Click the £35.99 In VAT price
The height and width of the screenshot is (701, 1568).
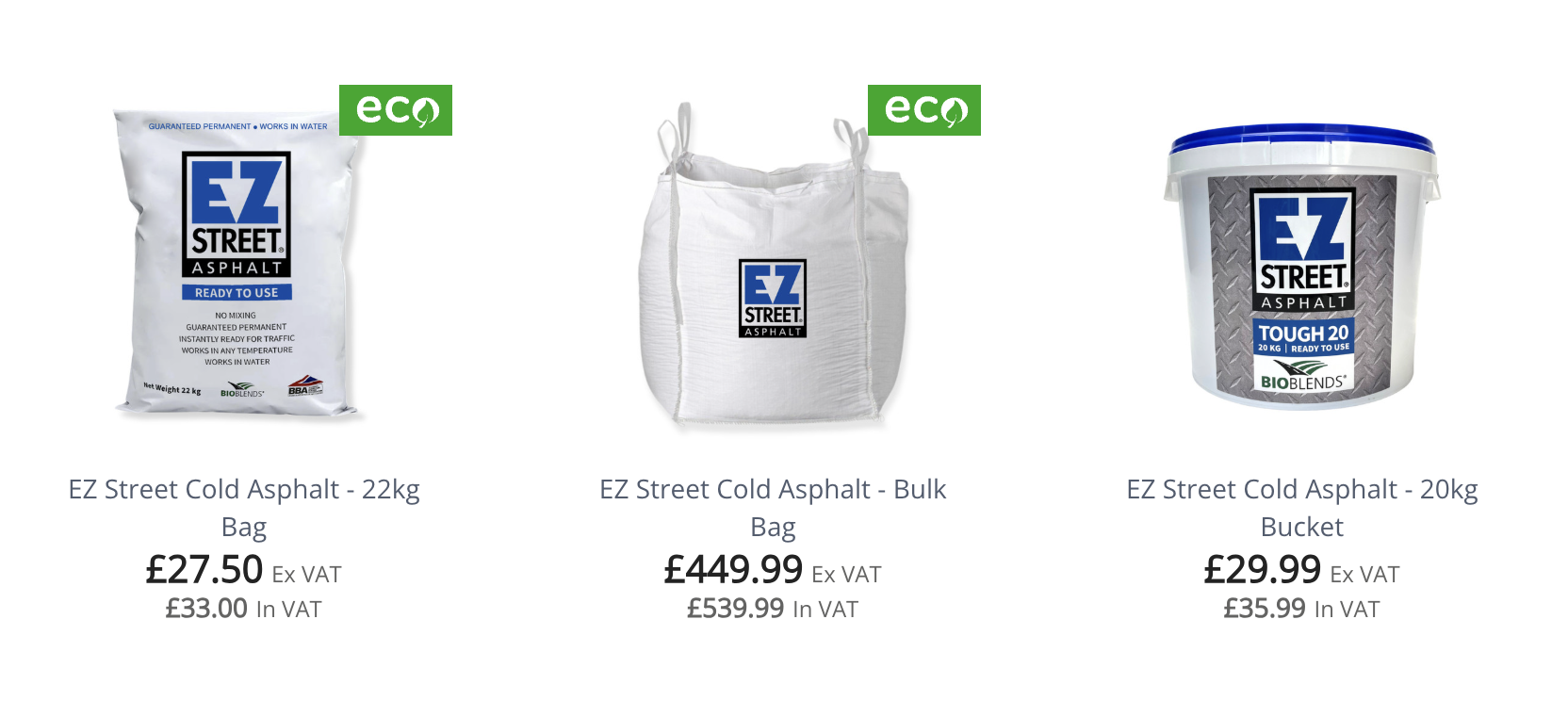[x=1302, y=609]
